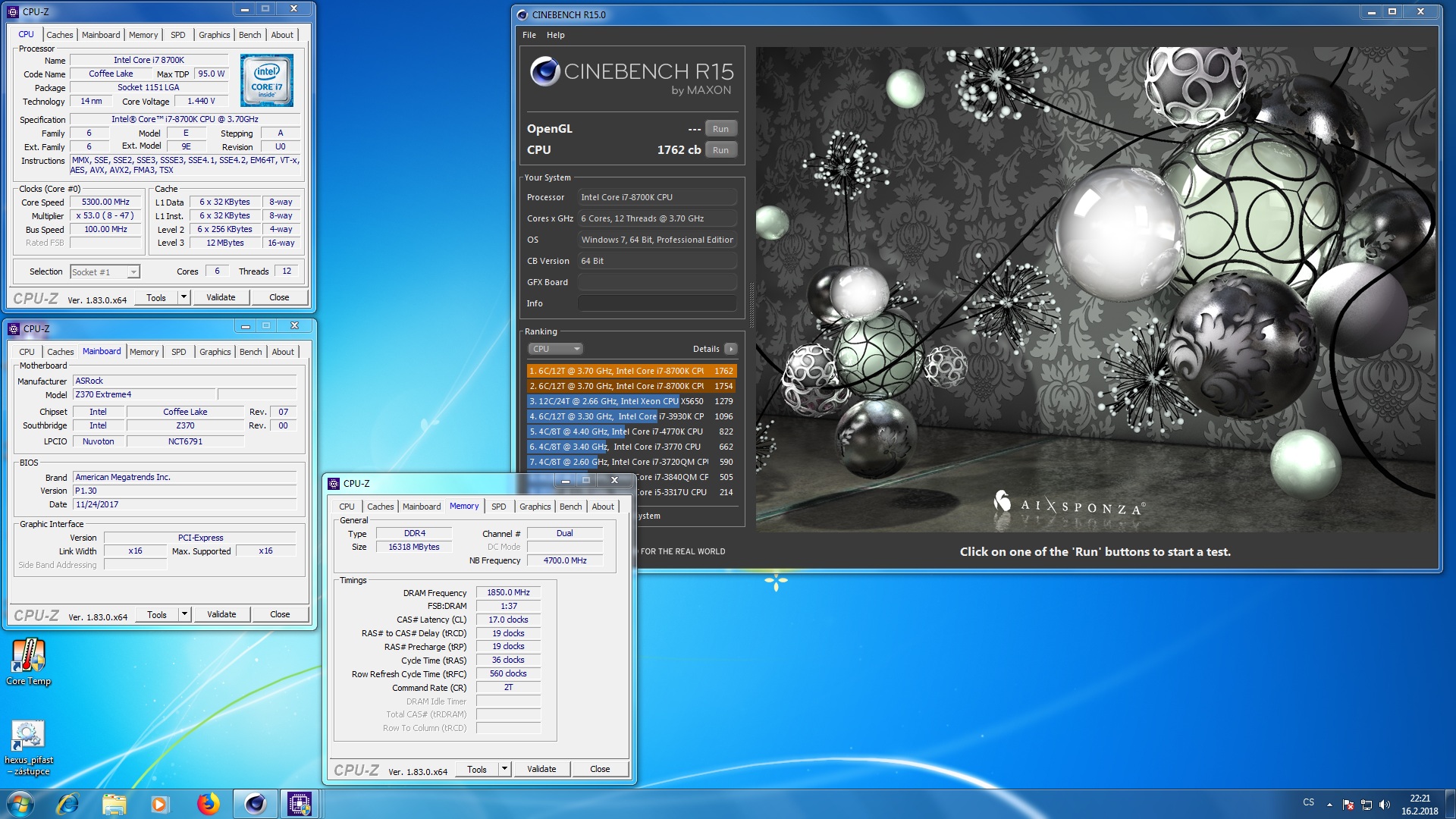Launch Internet Explorer from taskbar
The height and width of the screenshot is (819, 1456).
tap(67, 804)
